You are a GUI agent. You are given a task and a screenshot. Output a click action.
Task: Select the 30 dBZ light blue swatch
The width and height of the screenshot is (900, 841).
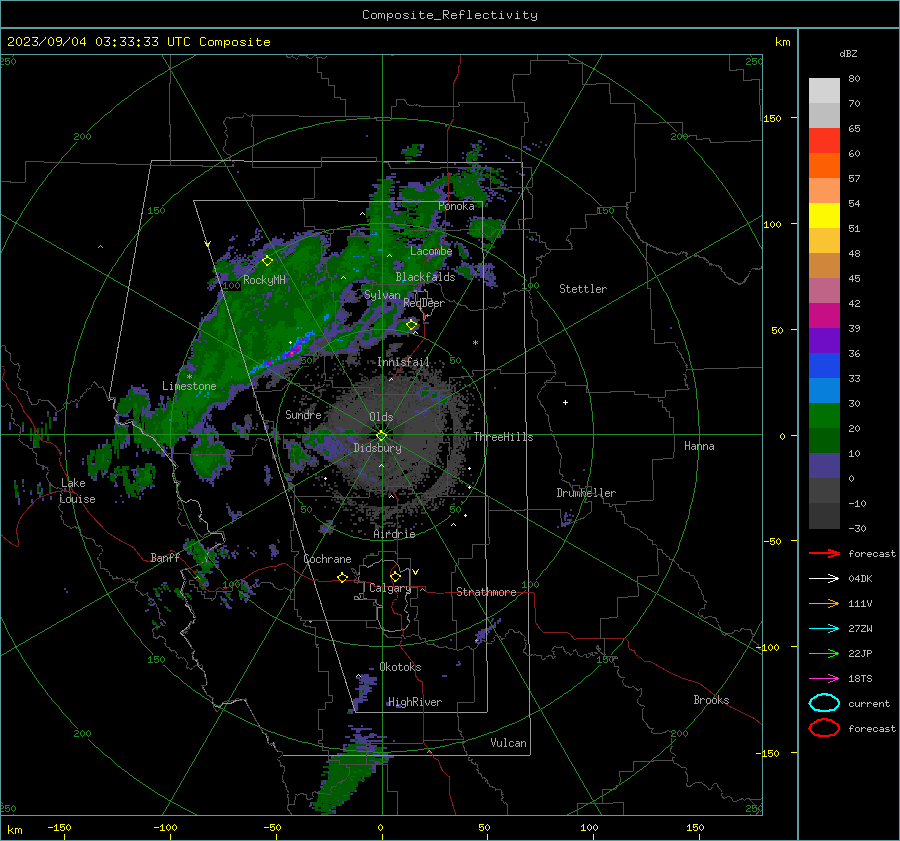tap(824, 390)
